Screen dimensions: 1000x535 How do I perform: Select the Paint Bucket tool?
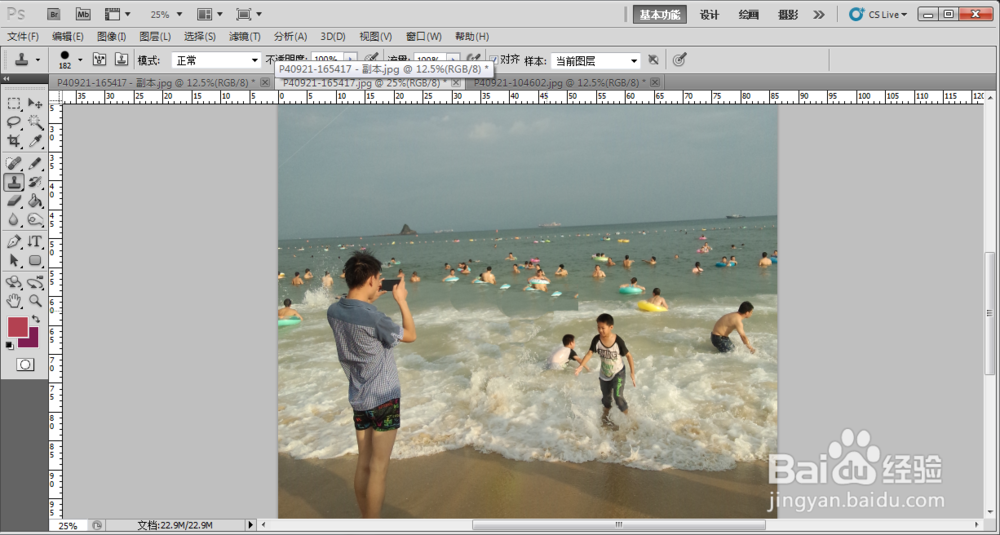pyautogui.click(x=35, y=201)
